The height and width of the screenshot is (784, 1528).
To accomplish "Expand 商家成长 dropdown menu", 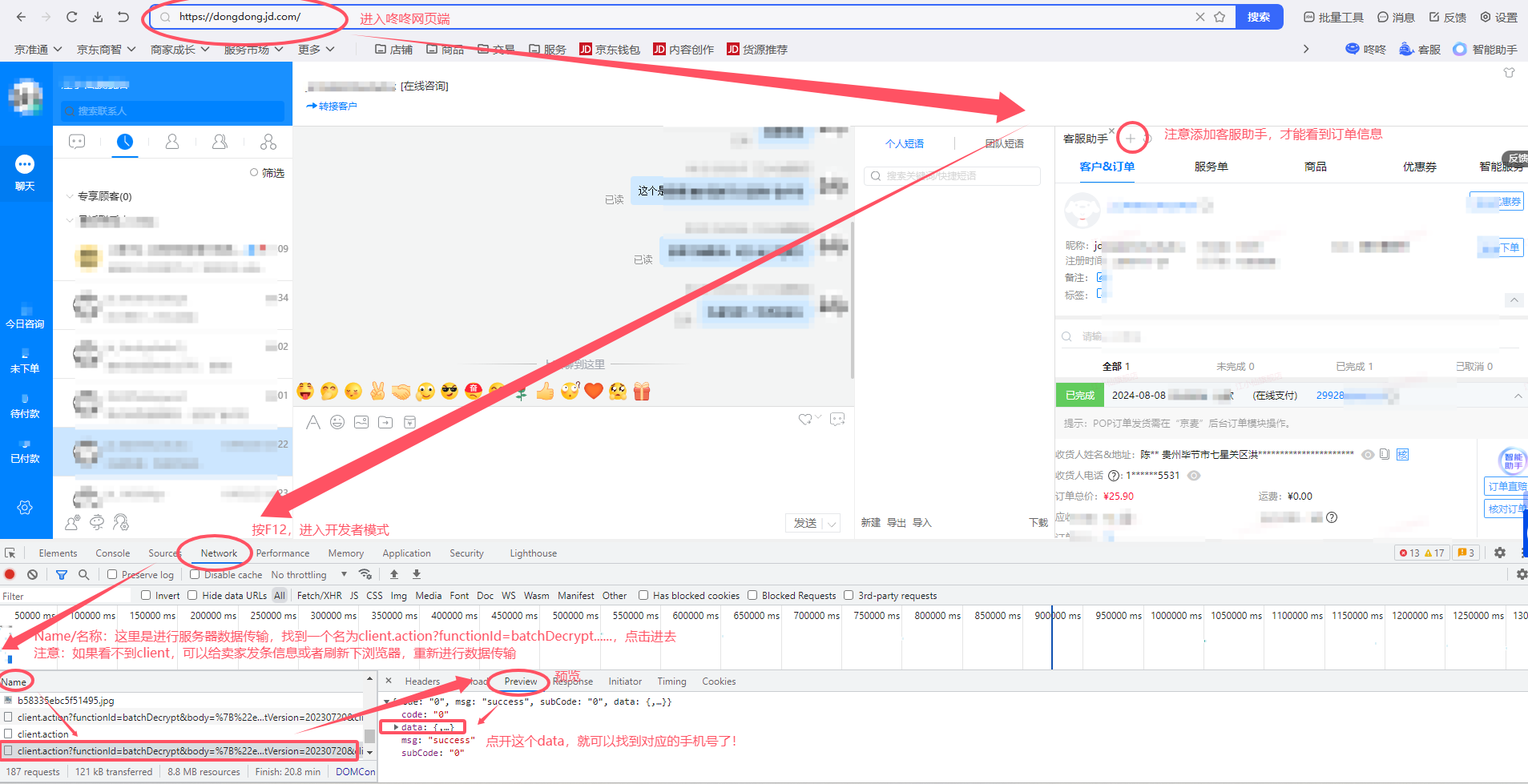I will click(x=180, y=50).
